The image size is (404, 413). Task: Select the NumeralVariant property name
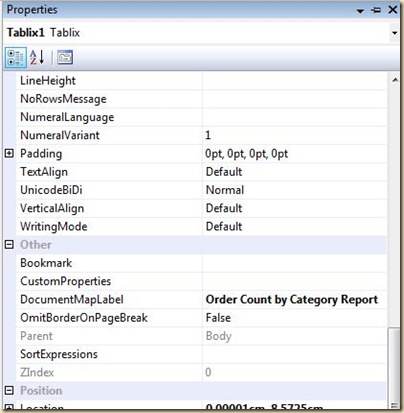pyautogui.click(x=60, y=135)
